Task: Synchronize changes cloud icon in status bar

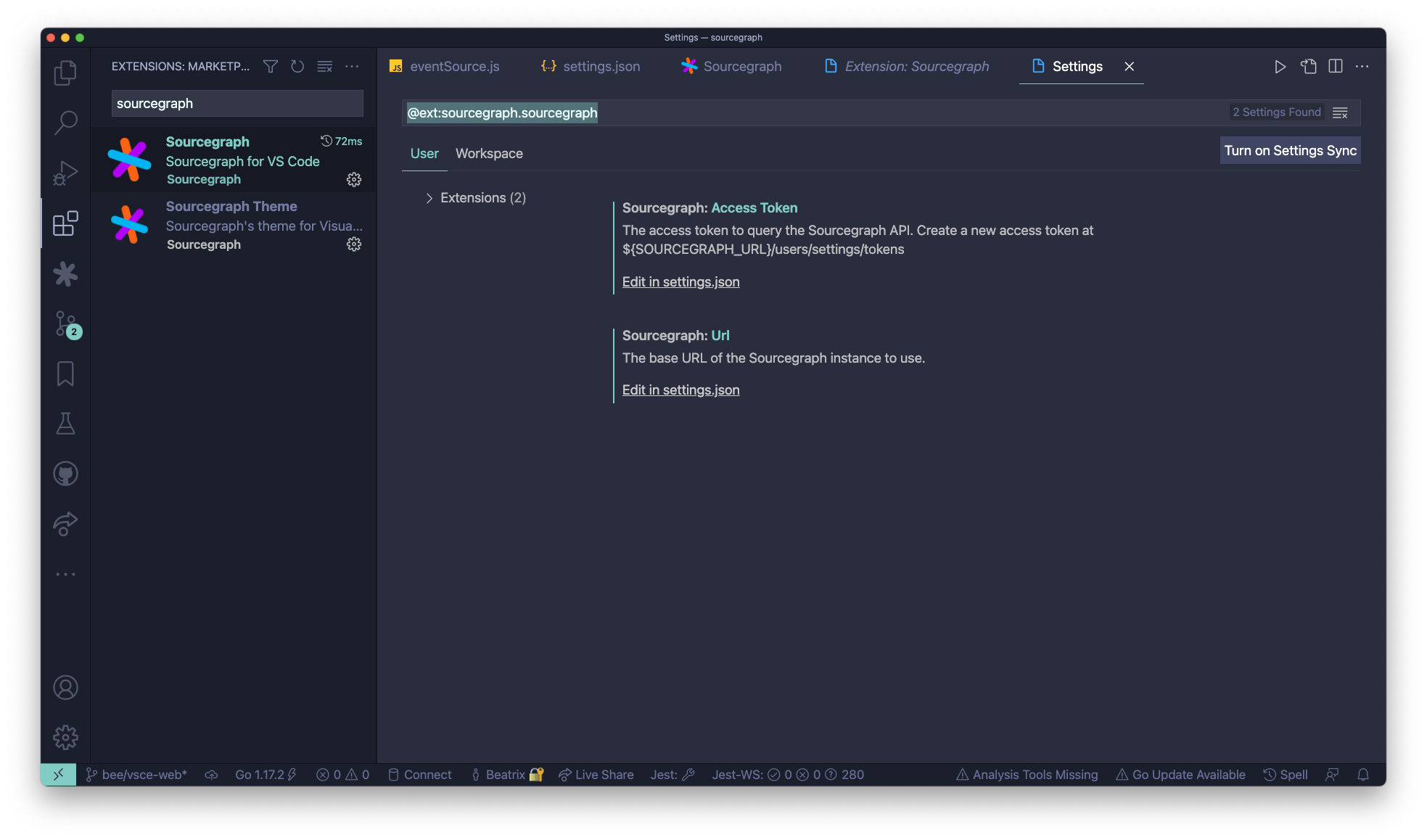Action: 211,775
